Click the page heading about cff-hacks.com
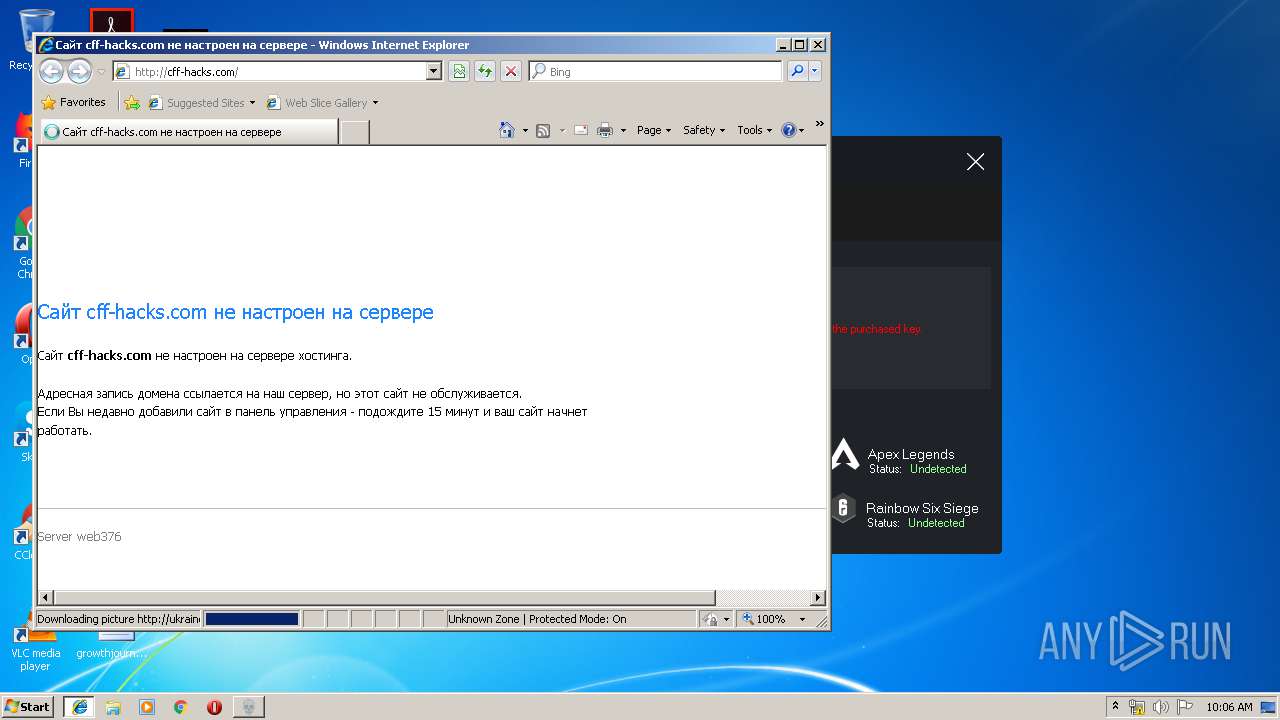Screen dimensions: 1280x720 (235, 312)
